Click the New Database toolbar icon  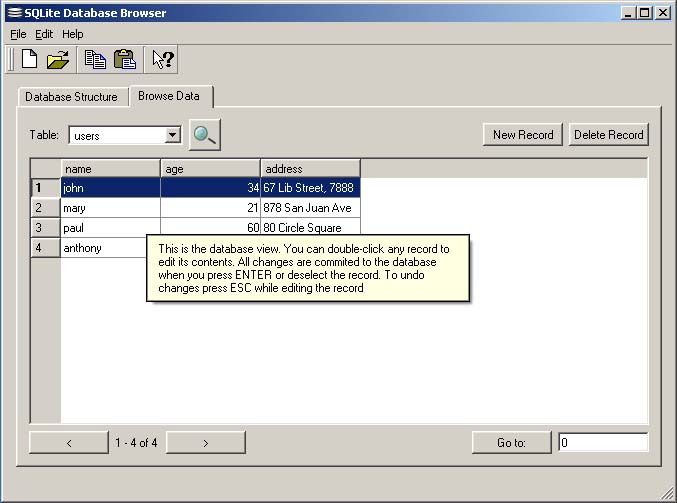29,59
